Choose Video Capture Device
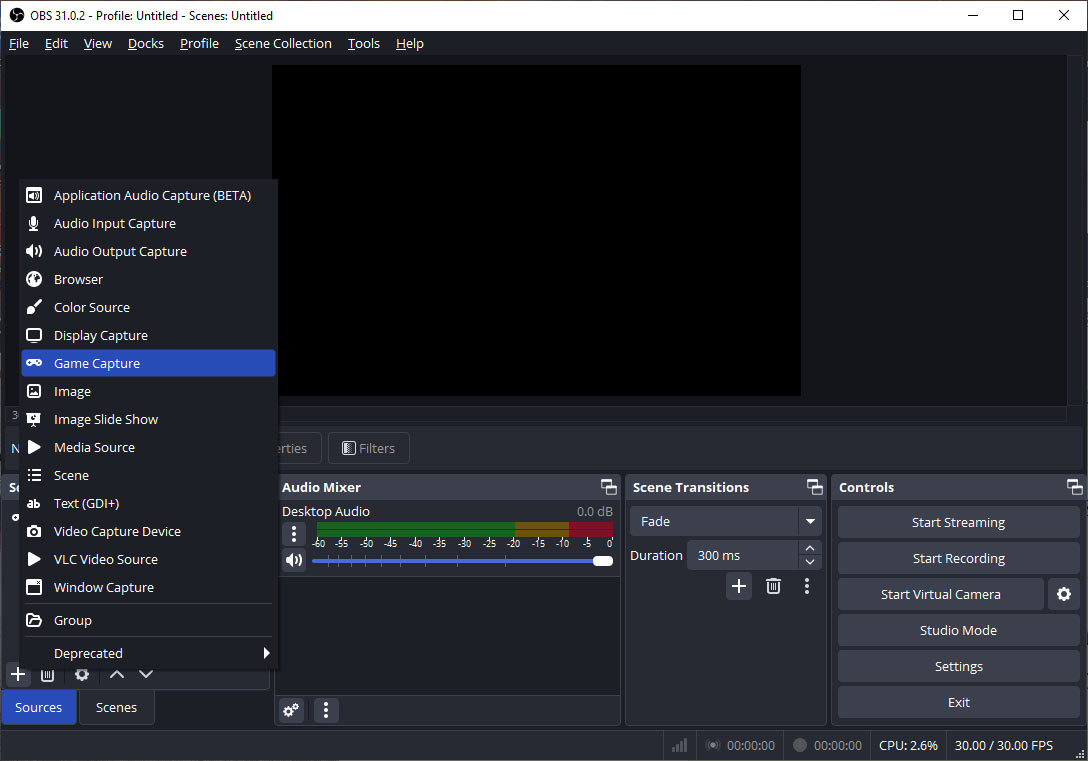 pyautogui.click(x=148, y=531)
